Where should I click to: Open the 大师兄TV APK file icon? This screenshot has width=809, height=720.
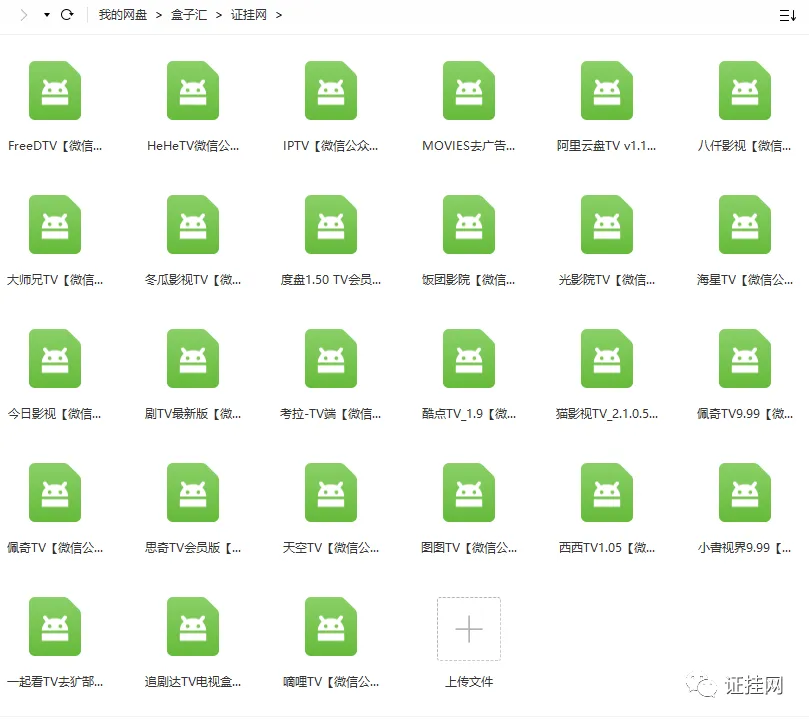[x=55, y=224]
